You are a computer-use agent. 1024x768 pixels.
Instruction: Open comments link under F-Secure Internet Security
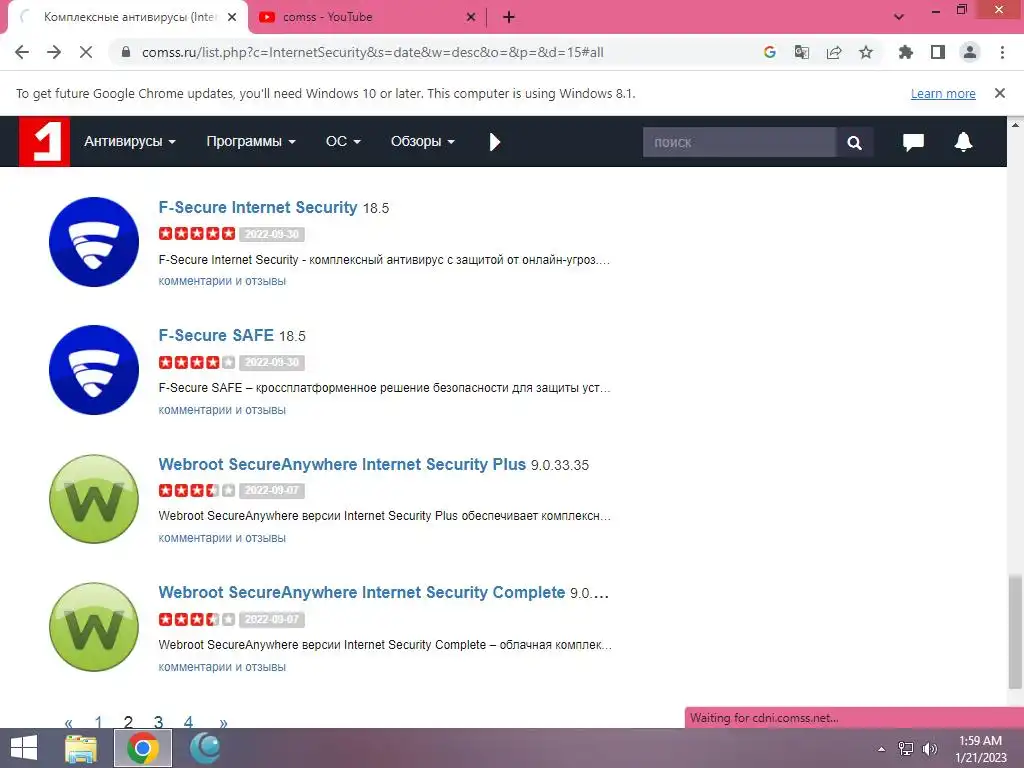pyautogui.click(x=222, y=281)
